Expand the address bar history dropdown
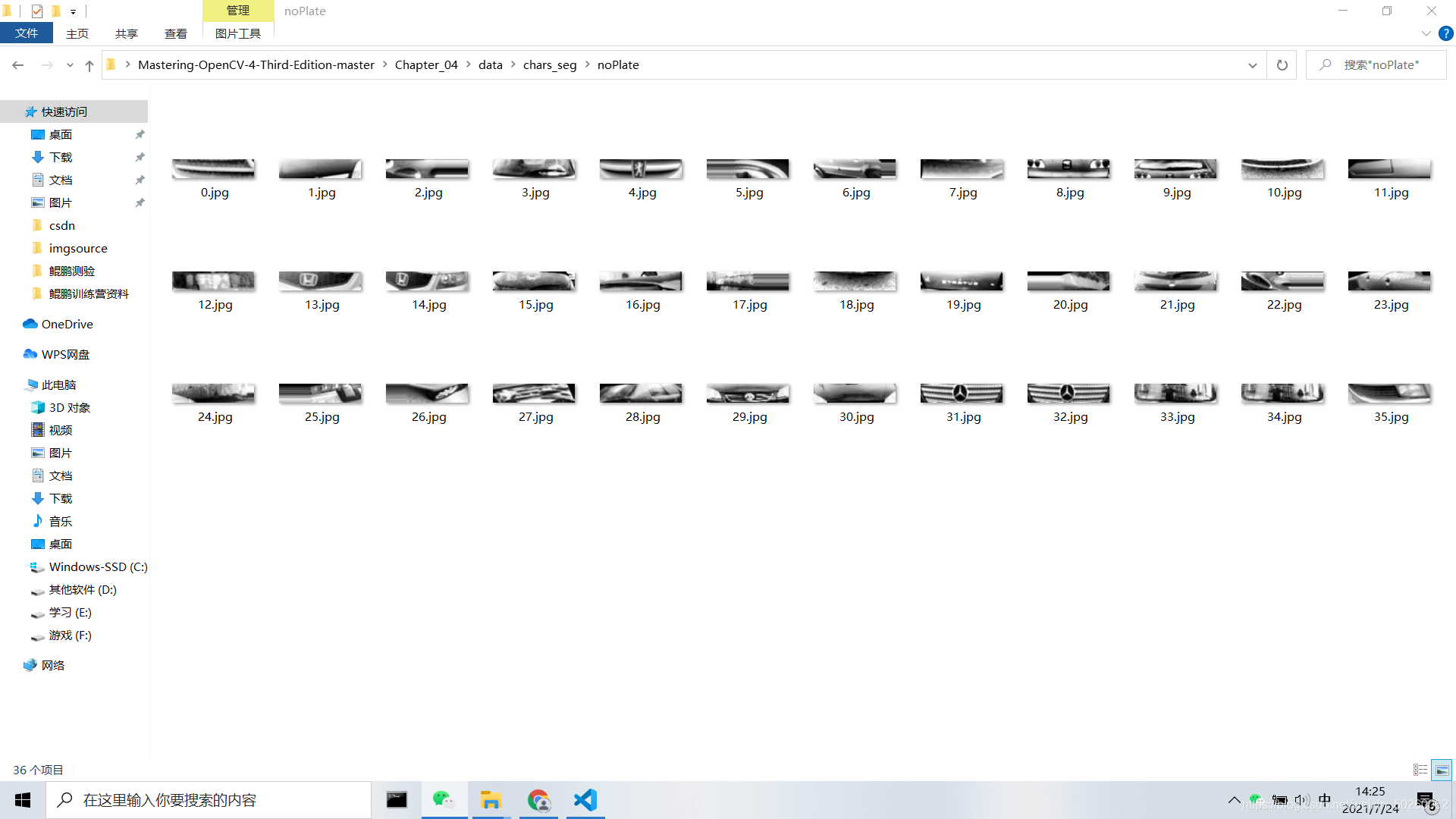Image resolution: width=1456 pixels, height=819 pixels. click(1252, 65)
